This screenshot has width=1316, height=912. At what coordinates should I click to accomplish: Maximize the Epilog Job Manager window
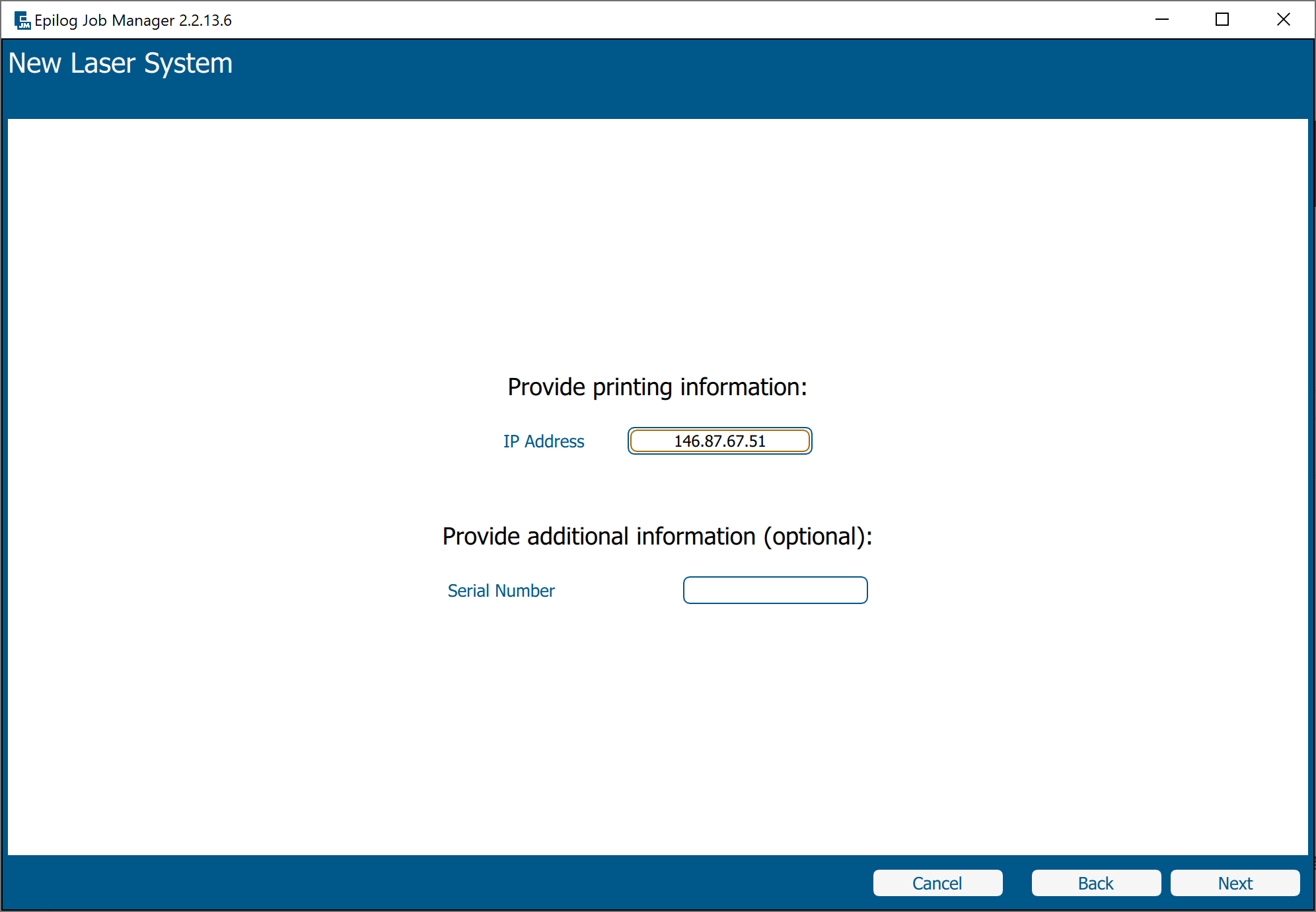coord(1222,20)
